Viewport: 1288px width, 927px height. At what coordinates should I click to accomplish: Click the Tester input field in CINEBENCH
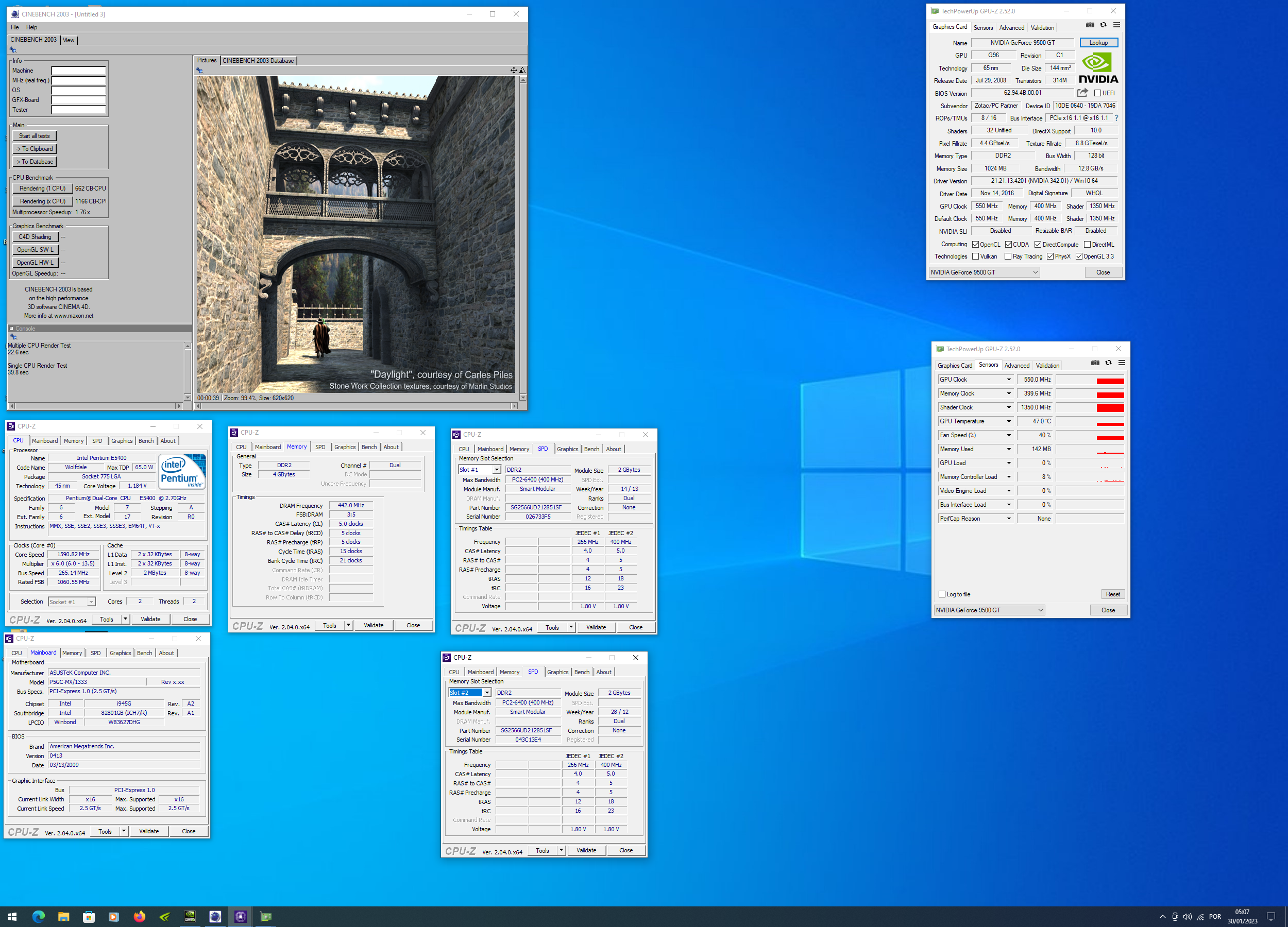pos(78,110)
